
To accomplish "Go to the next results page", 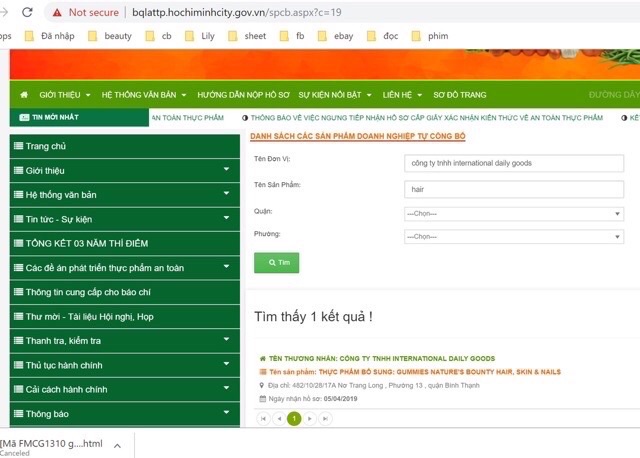I will tap(309, 419).
